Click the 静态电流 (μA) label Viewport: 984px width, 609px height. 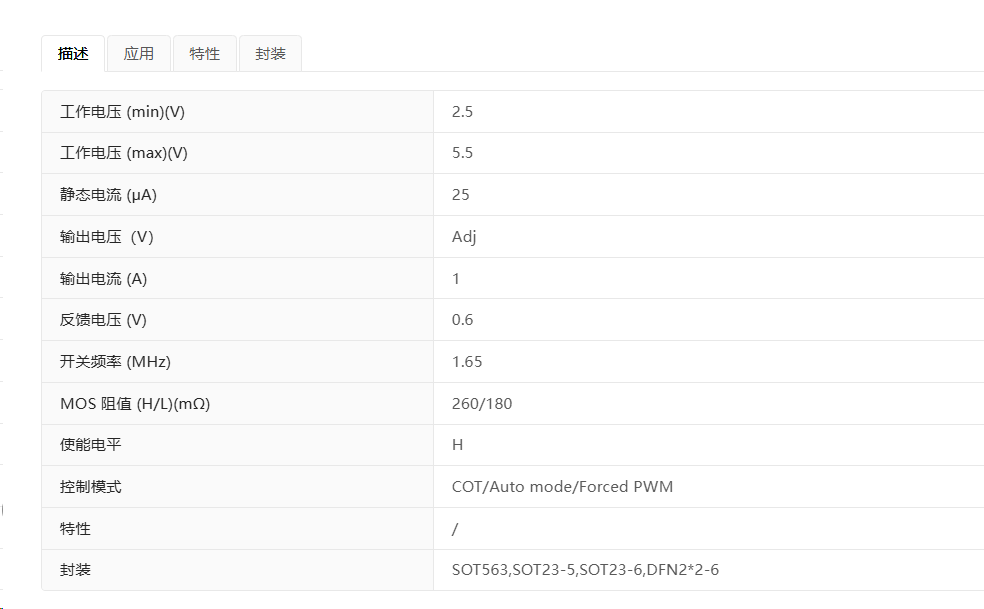(108, 195)
